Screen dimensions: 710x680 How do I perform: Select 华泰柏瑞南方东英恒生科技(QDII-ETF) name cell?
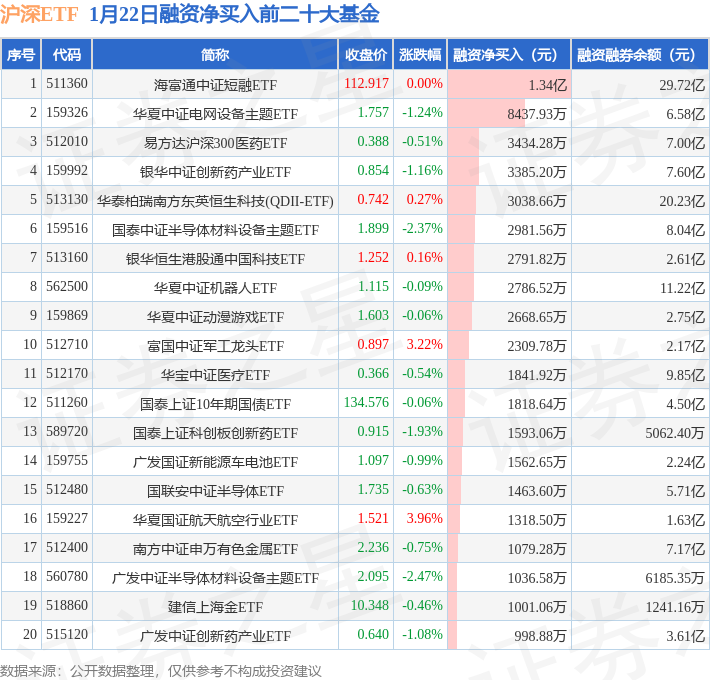215,201
